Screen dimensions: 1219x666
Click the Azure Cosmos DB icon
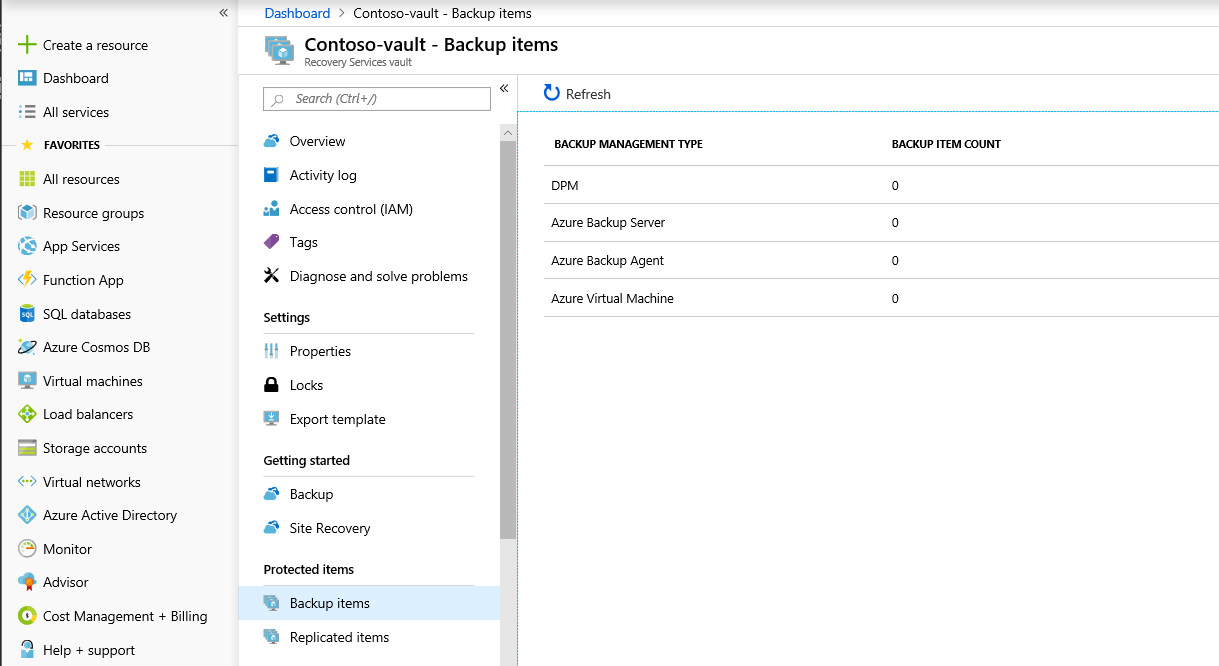coord(27,347)
